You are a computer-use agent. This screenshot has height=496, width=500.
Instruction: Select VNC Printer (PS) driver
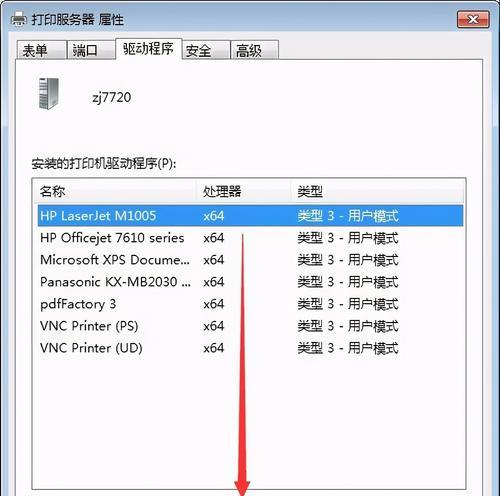pos(250,326)
